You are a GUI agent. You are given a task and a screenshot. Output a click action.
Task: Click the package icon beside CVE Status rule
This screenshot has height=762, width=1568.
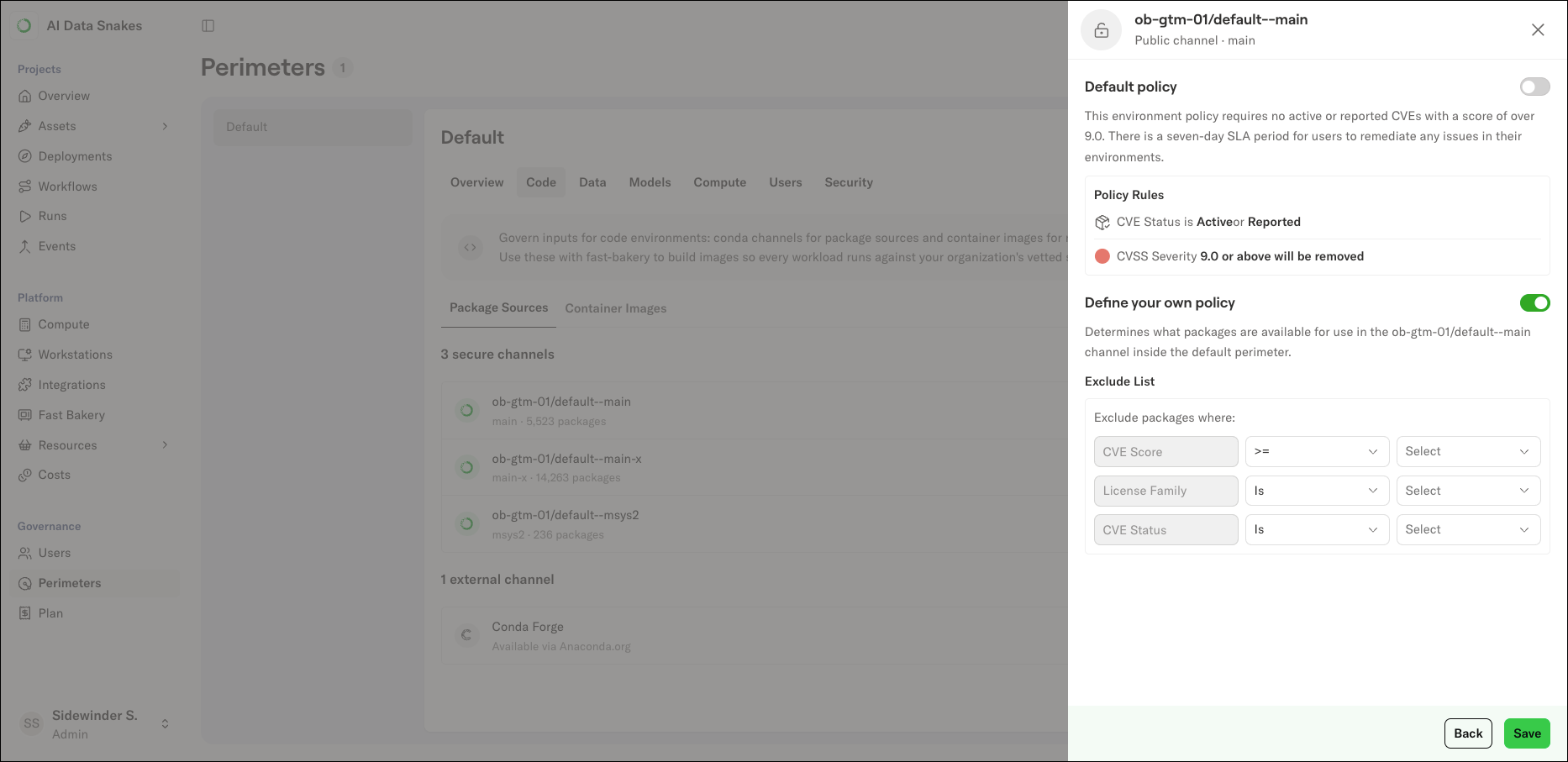(x=1102, y=223)
